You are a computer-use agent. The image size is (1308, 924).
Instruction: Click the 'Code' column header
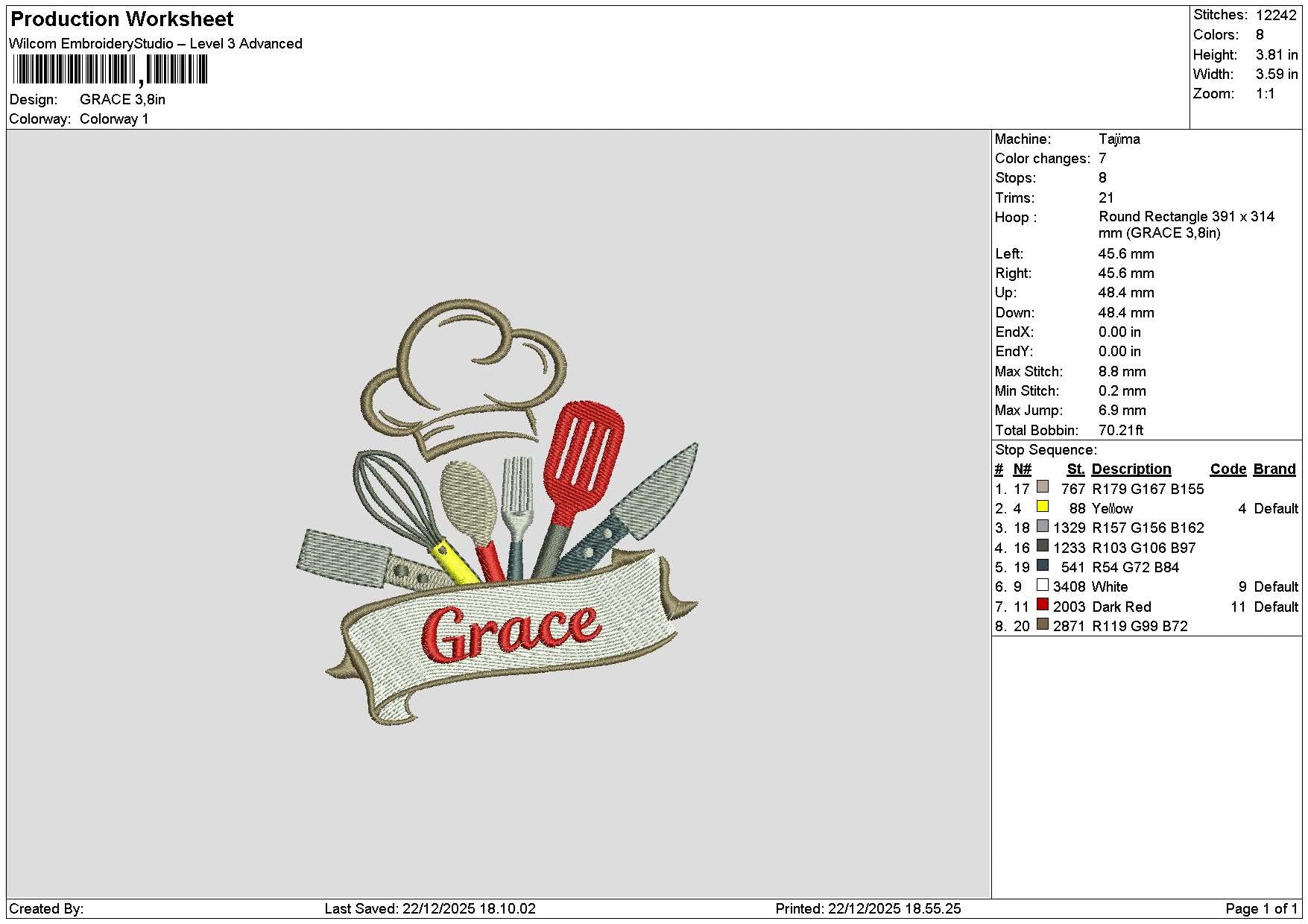click(x=1228, y=469)
